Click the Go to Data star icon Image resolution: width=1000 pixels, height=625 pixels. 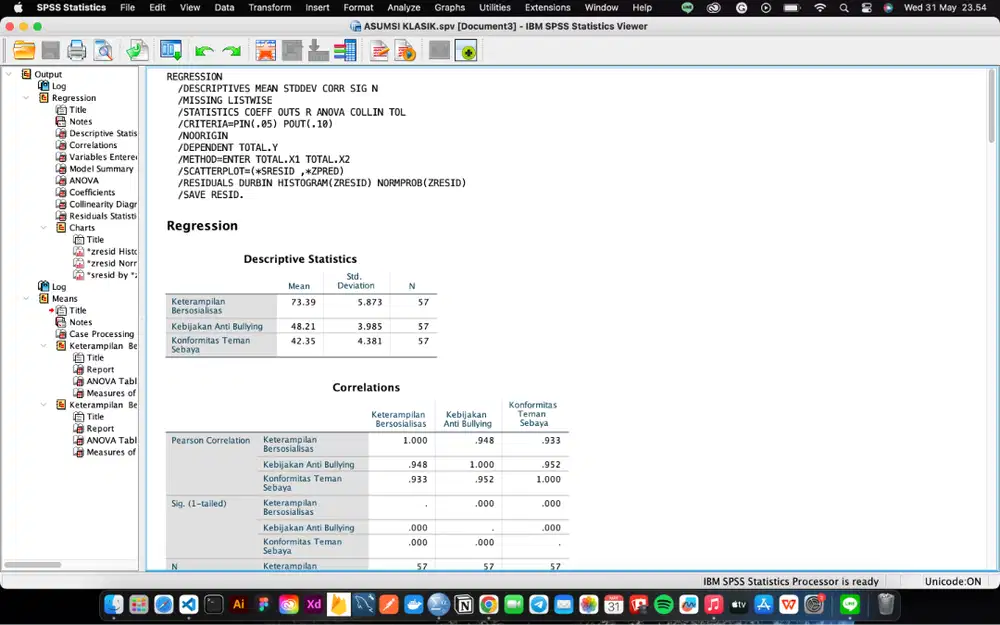click(x=265, y=50)
